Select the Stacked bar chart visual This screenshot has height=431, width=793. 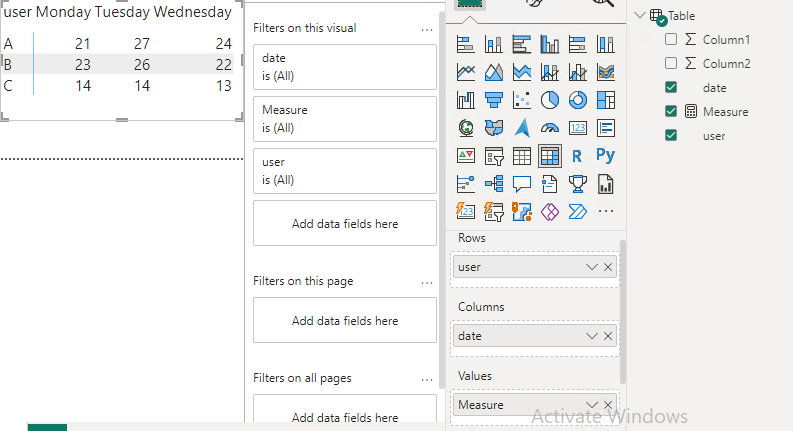(x=465, y=45)
